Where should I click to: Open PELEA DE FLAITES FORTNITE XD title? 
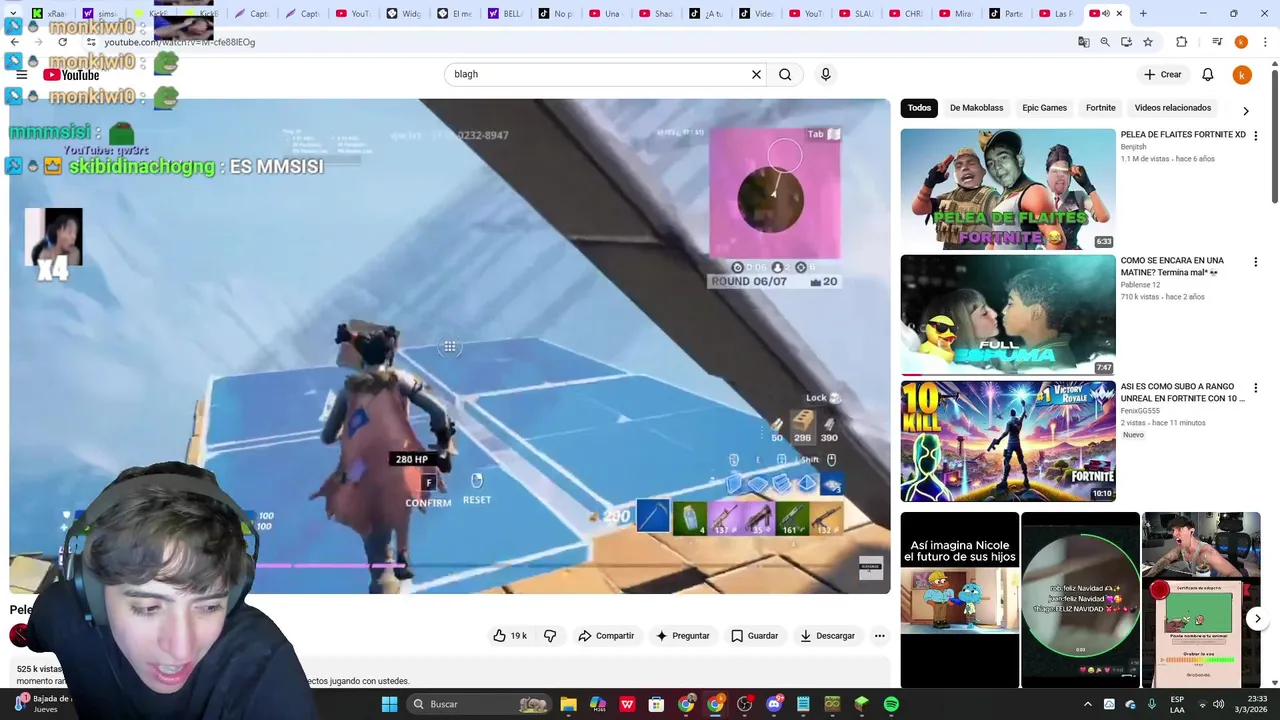[1183, 135]
